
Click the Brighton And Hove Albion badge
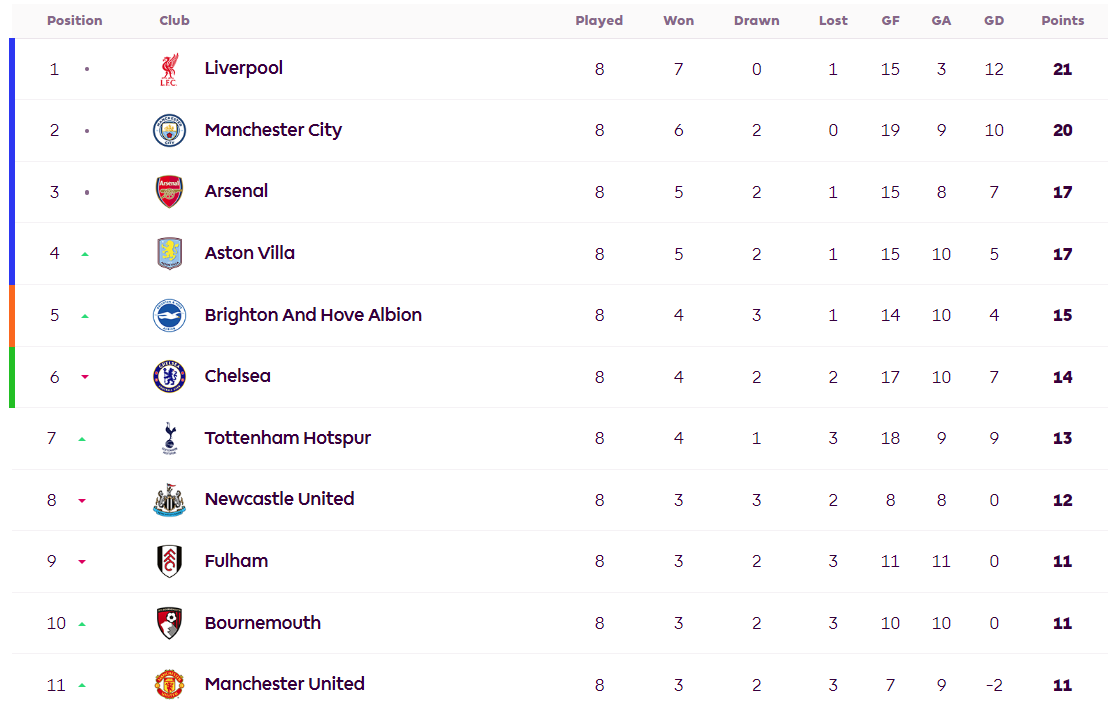click(x=169, y=315)
